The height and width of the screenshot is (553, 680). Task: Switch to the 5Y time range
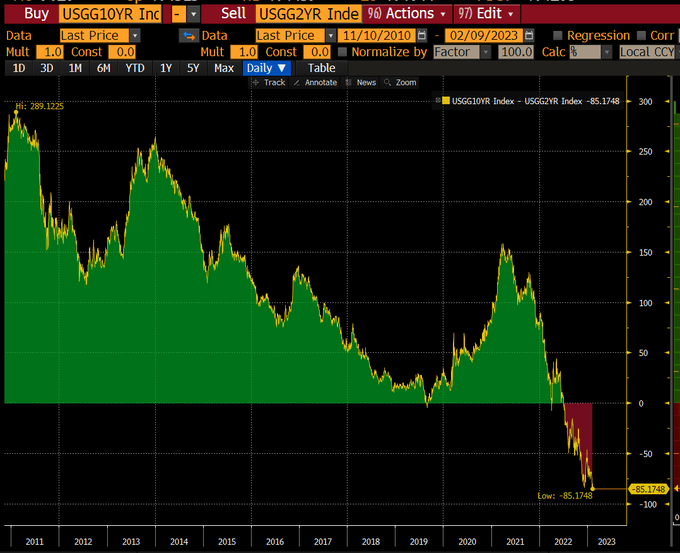[x=193, y=68]
